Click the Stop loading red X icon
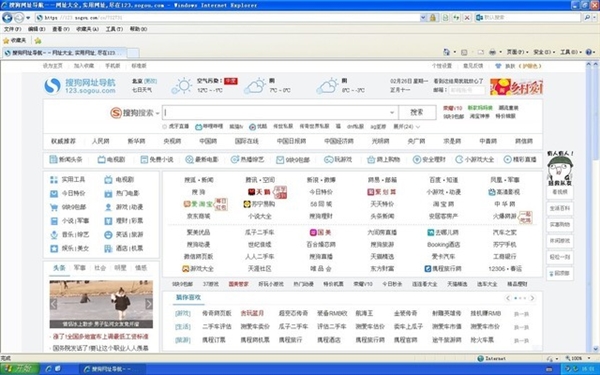The height and width of the screenshot is (375, 600). tap(467, 18)
